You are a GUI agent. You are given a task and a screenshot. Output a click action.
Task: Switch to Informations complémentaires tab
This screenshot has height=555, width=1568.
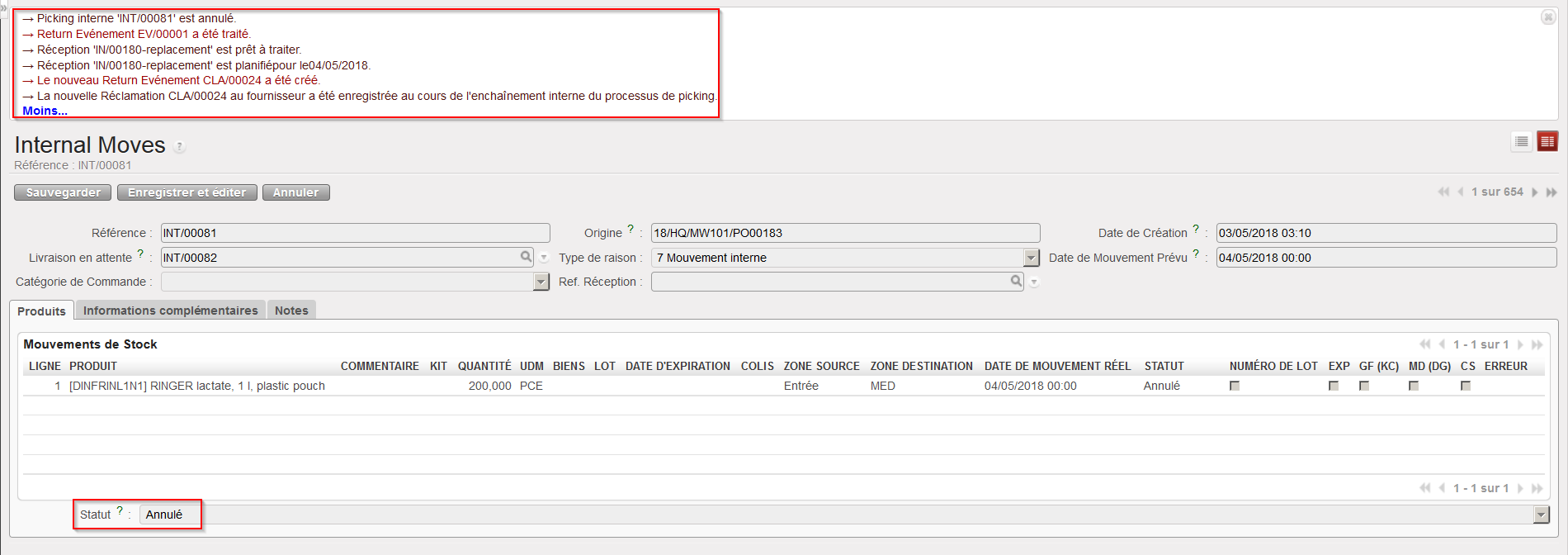(x=170, y=311)
